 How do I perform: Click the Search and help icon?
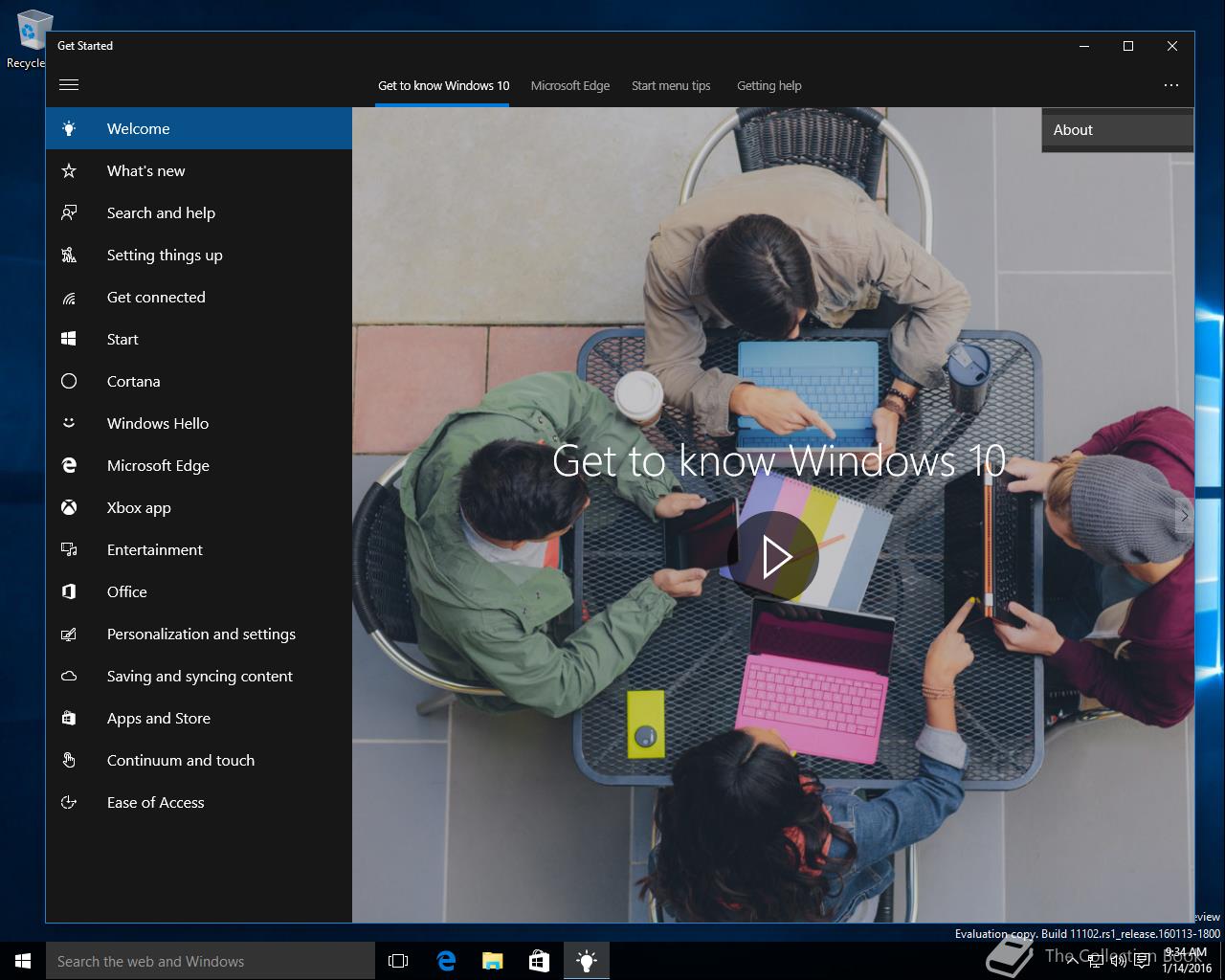tap(69, 212)
